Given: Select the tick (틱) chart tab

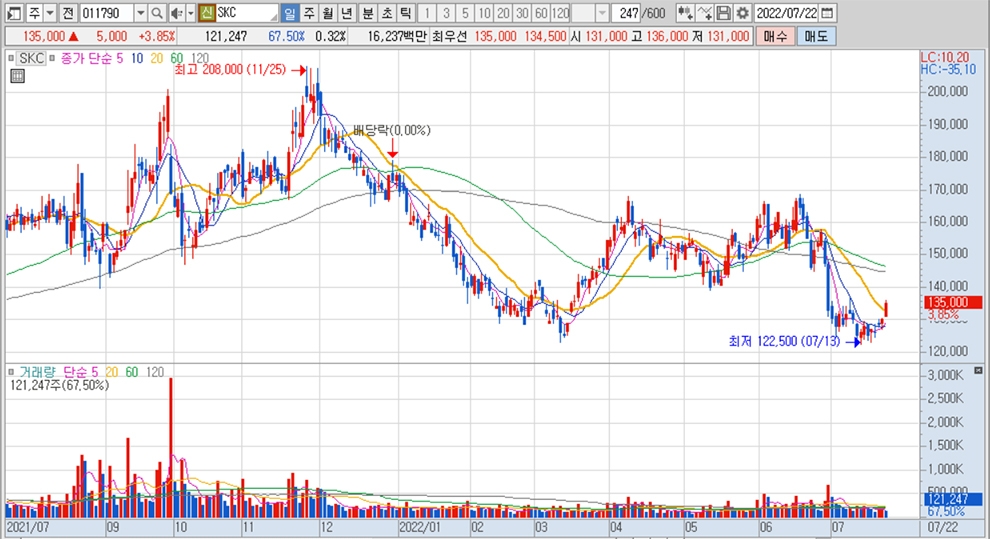Looking at the screenshot, I should [404, 13].
